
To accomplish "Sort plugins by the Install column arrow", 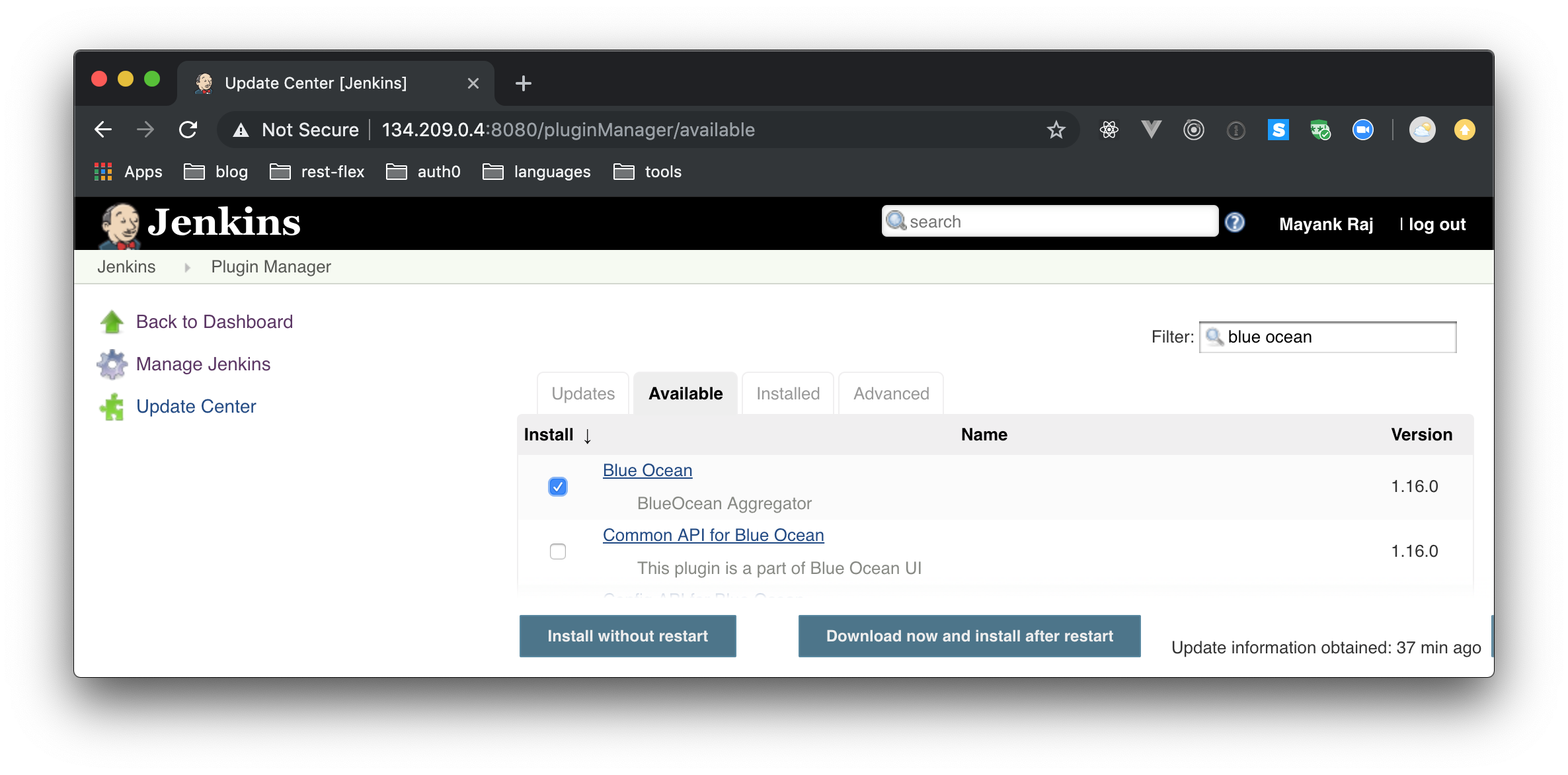I will pyautogui.click(x=587, y=436).
